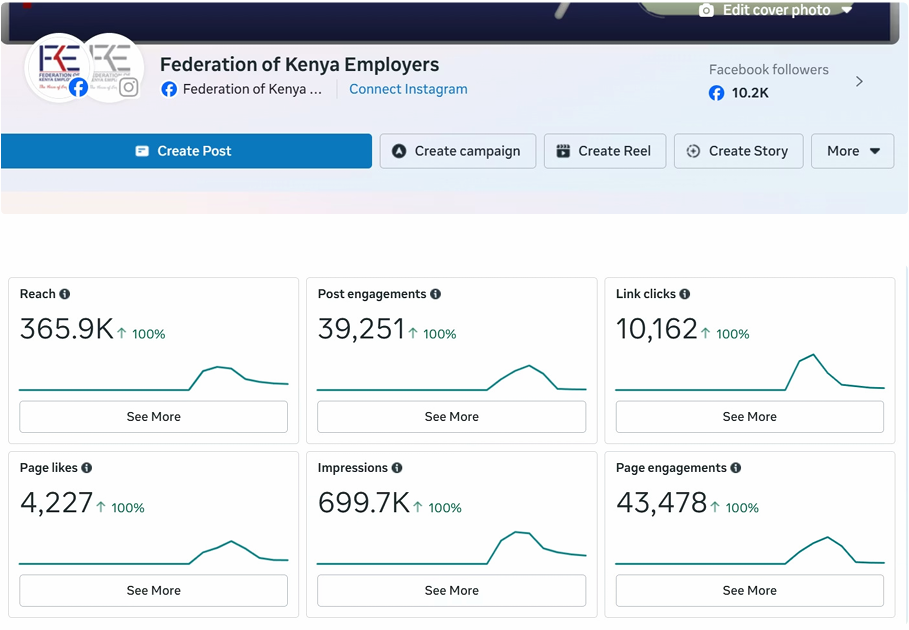
Task: Click the Create campaign button
Action: tap(458, 151)
